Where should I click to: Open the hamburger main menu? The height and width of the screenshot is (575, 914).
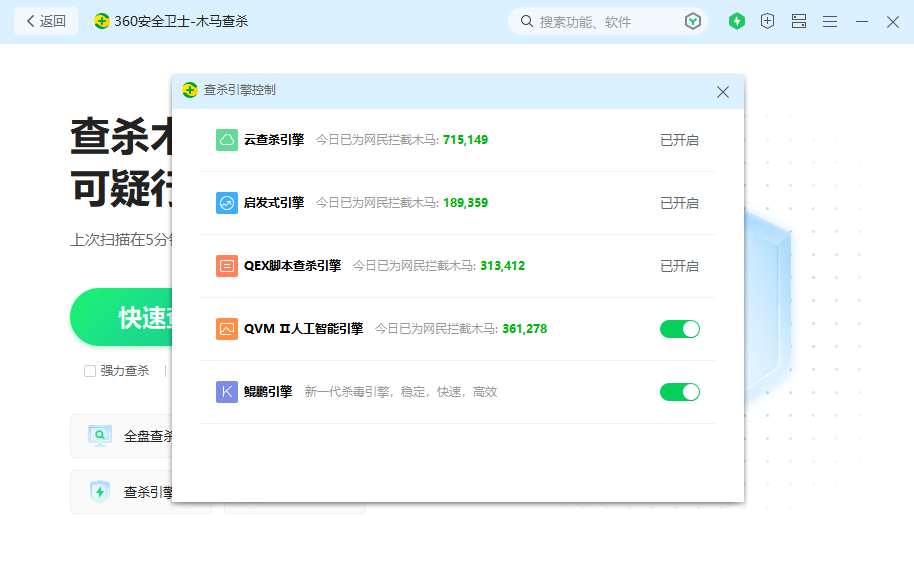coord(830,22)
